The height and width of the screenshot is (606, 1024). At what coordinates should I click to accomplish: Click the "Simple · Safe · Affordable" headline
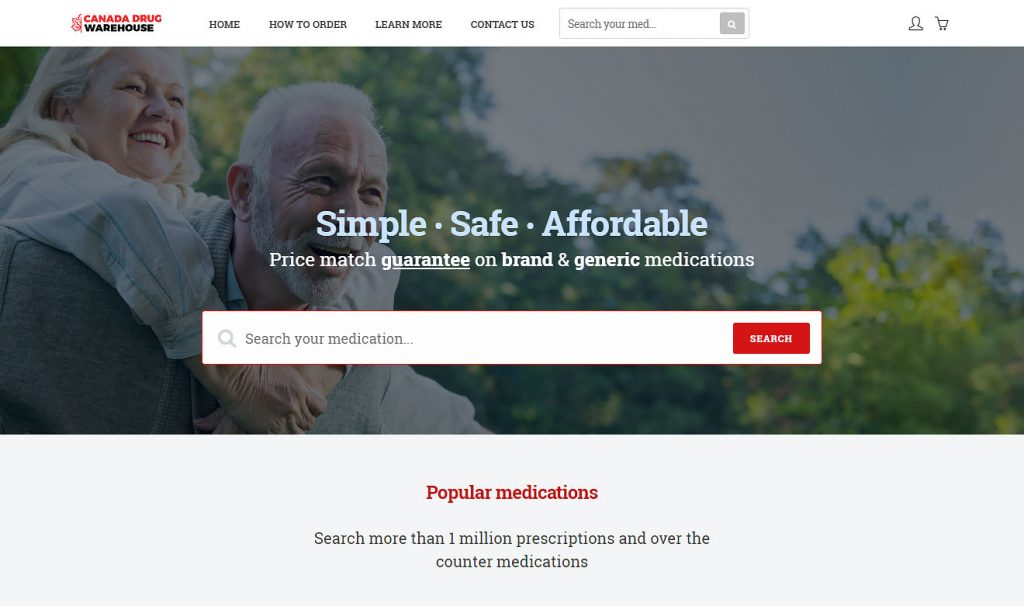pyautogui.click(x=511, y=223)
